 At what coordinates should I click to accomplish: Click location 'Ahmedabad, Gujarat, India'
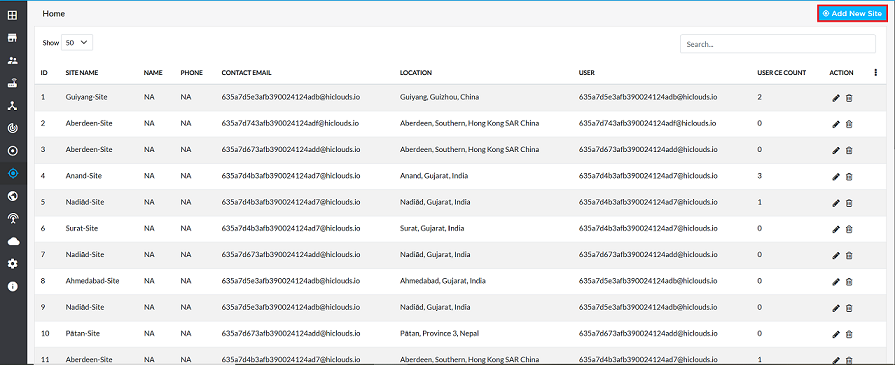coord(443,281)
